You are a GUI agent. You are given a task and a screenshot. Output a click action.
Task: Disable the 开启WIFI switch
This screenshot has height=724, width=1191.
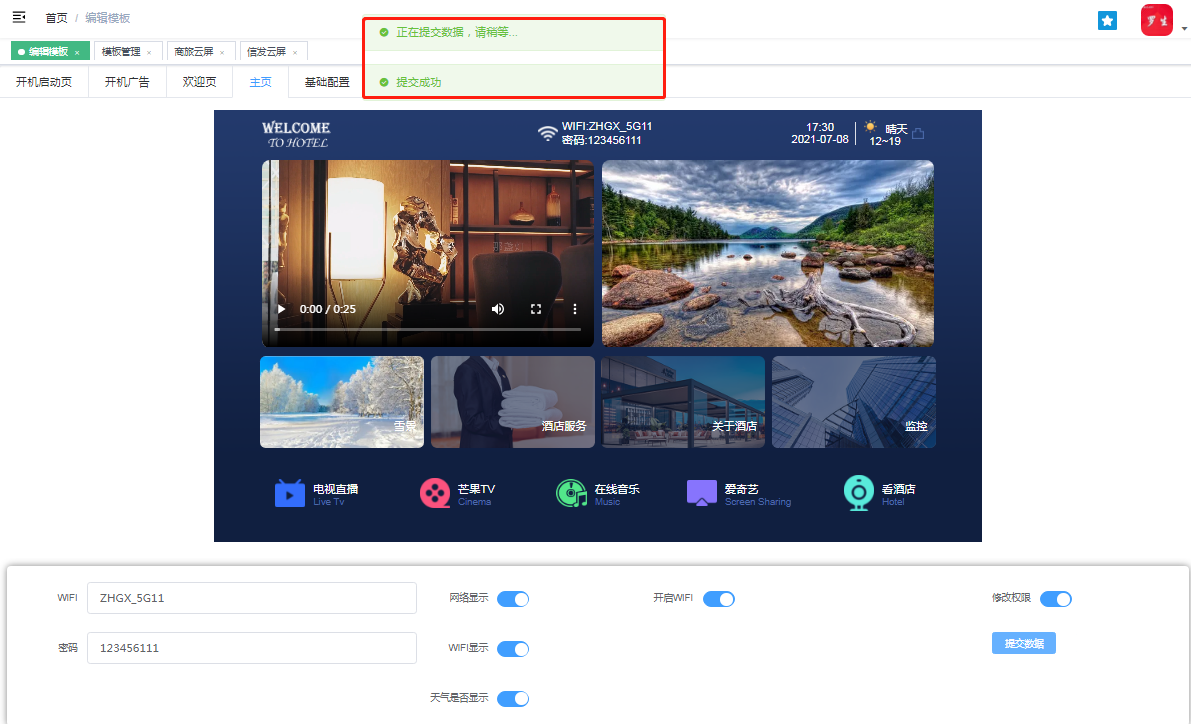tap(718, 599)
